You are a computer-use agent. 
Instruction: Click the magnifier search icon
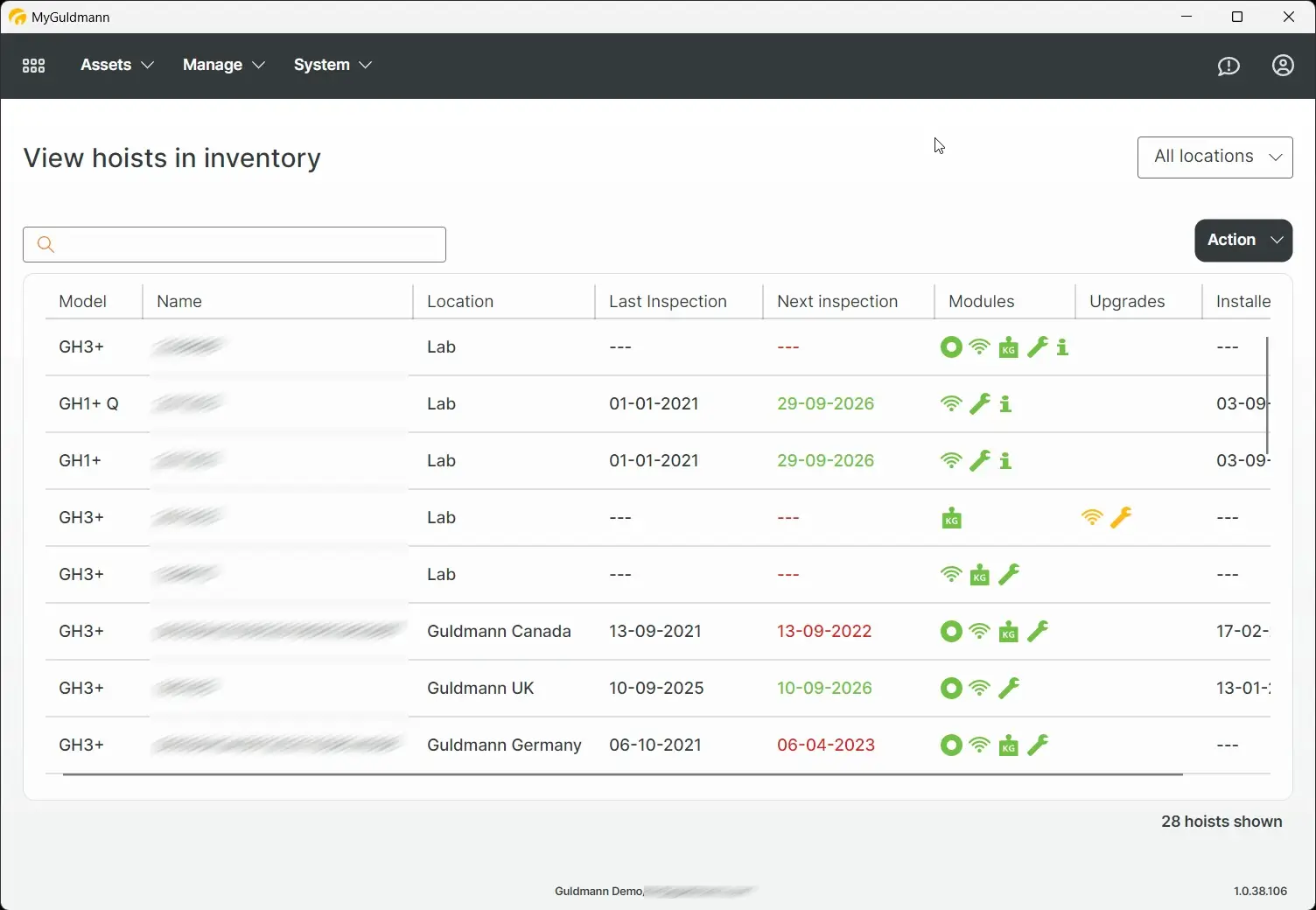pyautogui.click(x=46, y=245)
